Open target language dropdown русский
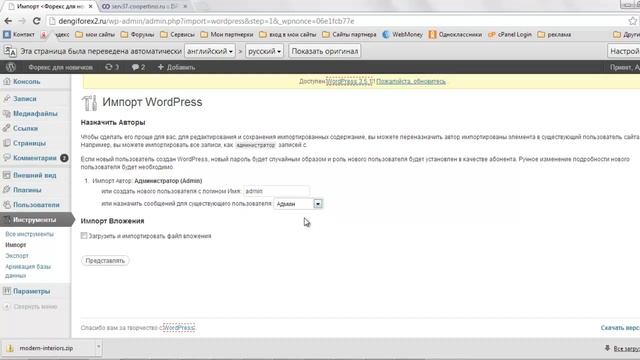Viewport: 640px width, 360px height. tap(264, 51)
